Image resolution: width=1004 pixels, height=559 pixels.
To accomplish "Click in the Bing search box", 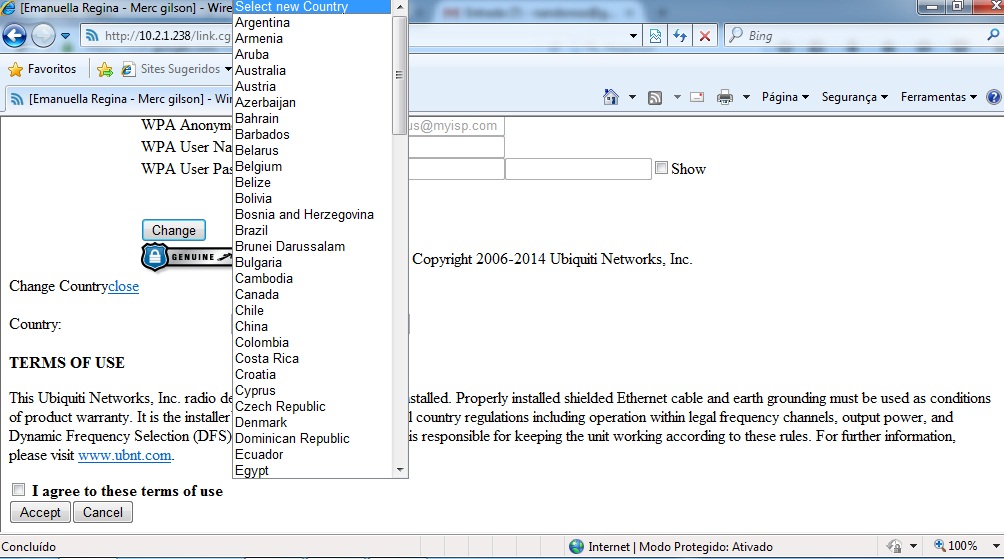I will (x=858, y=36).
